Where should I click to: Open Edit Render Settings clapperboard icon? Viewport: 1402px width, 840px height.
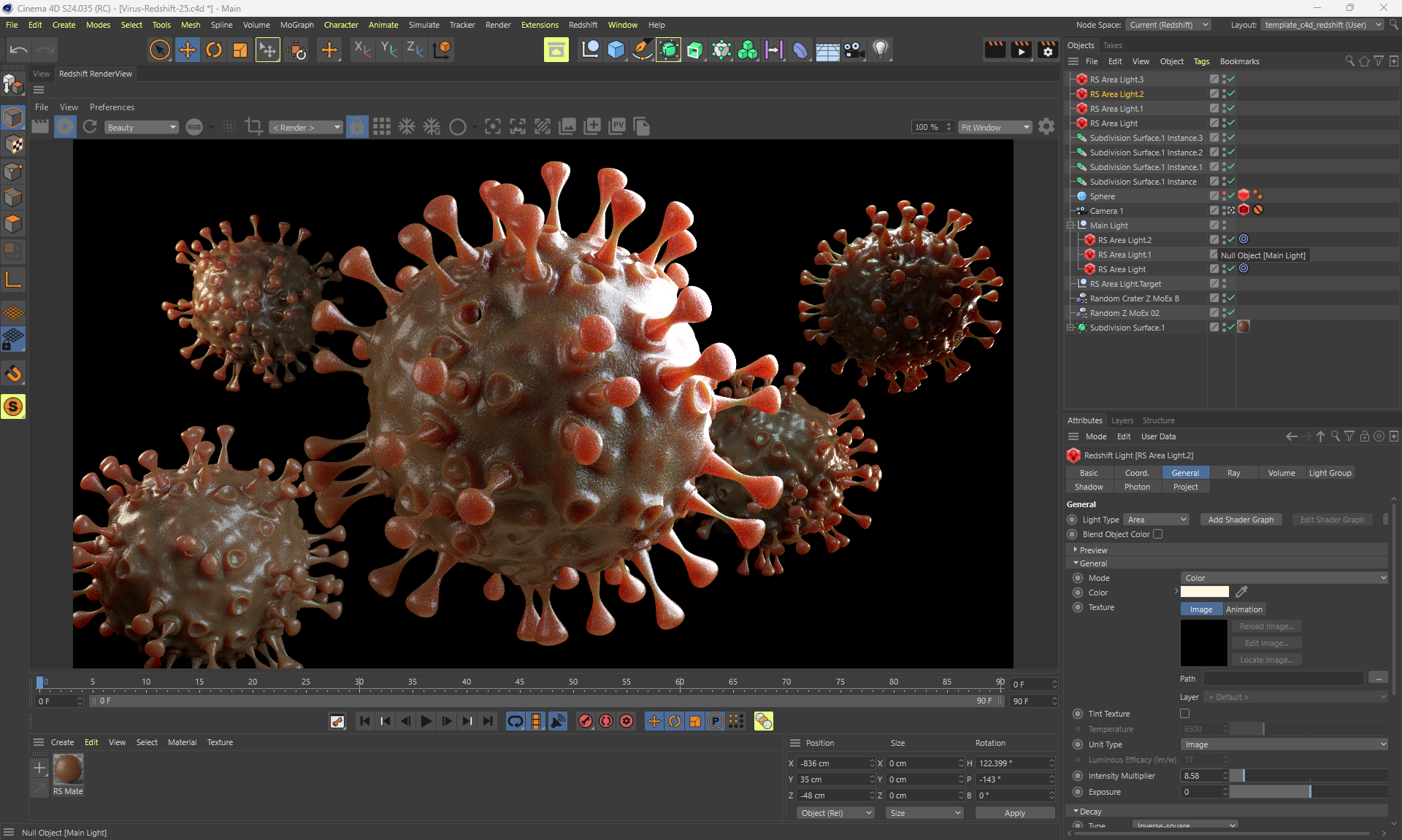[x=1047, y=50]
